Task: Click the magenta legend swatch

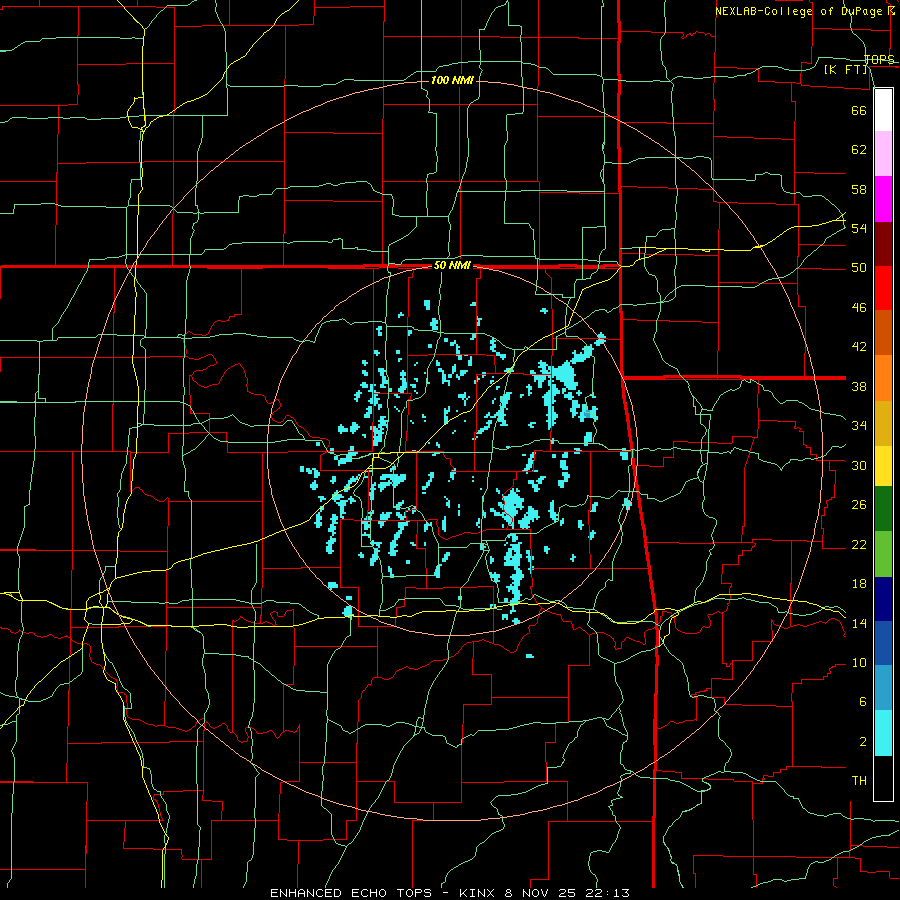Action: [x=883, y=199]
